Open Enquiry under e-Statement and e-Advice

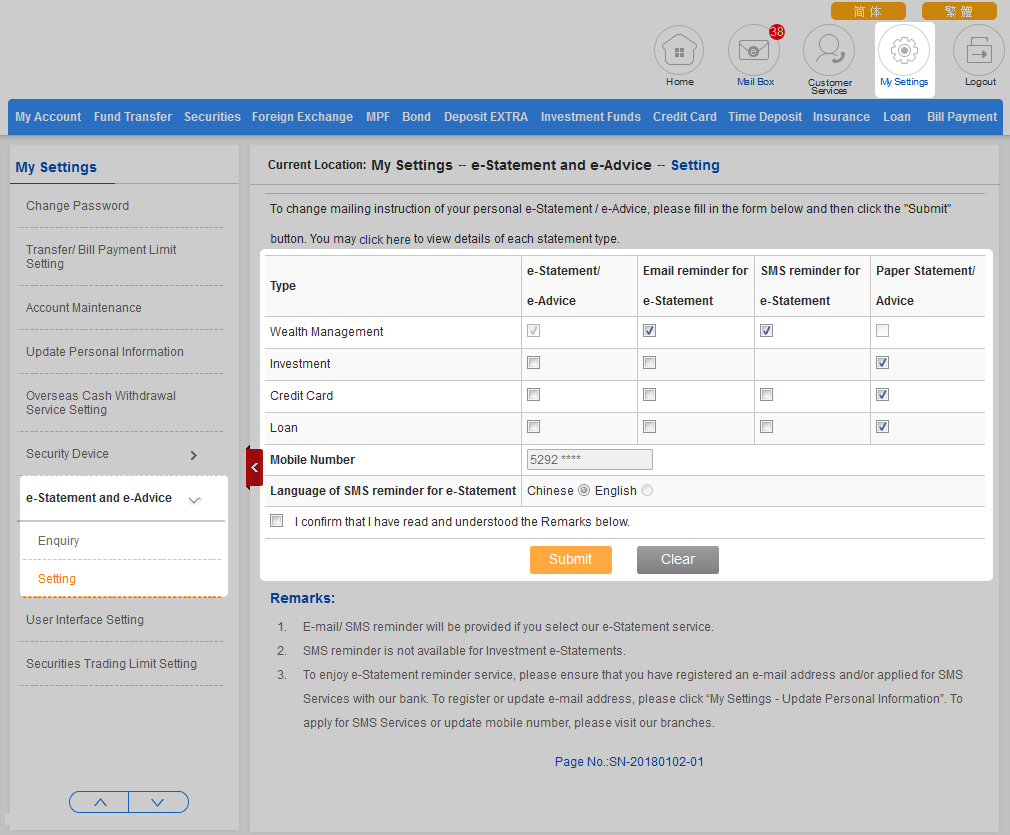59,541
